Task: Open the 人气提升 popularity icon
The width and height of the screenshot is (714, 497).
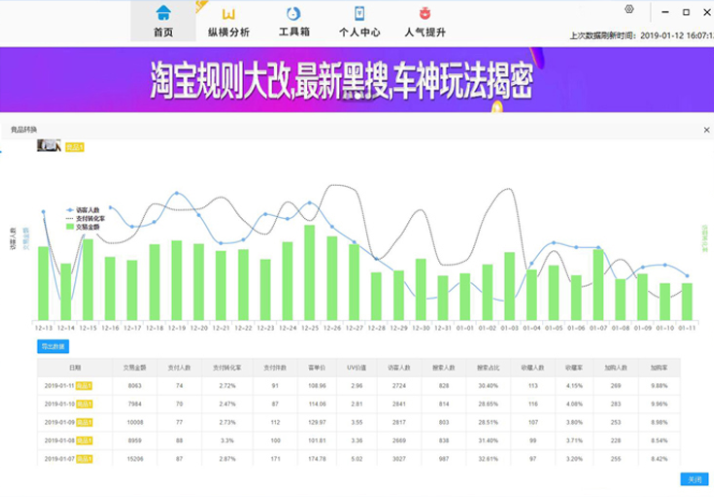Action: [425, 13]
